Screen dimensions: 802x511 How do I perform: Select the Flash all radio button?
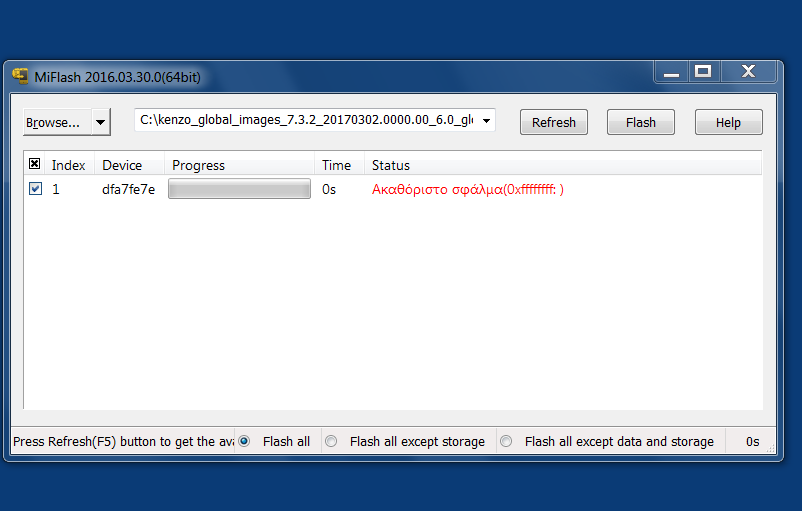[x=244, y=441]
